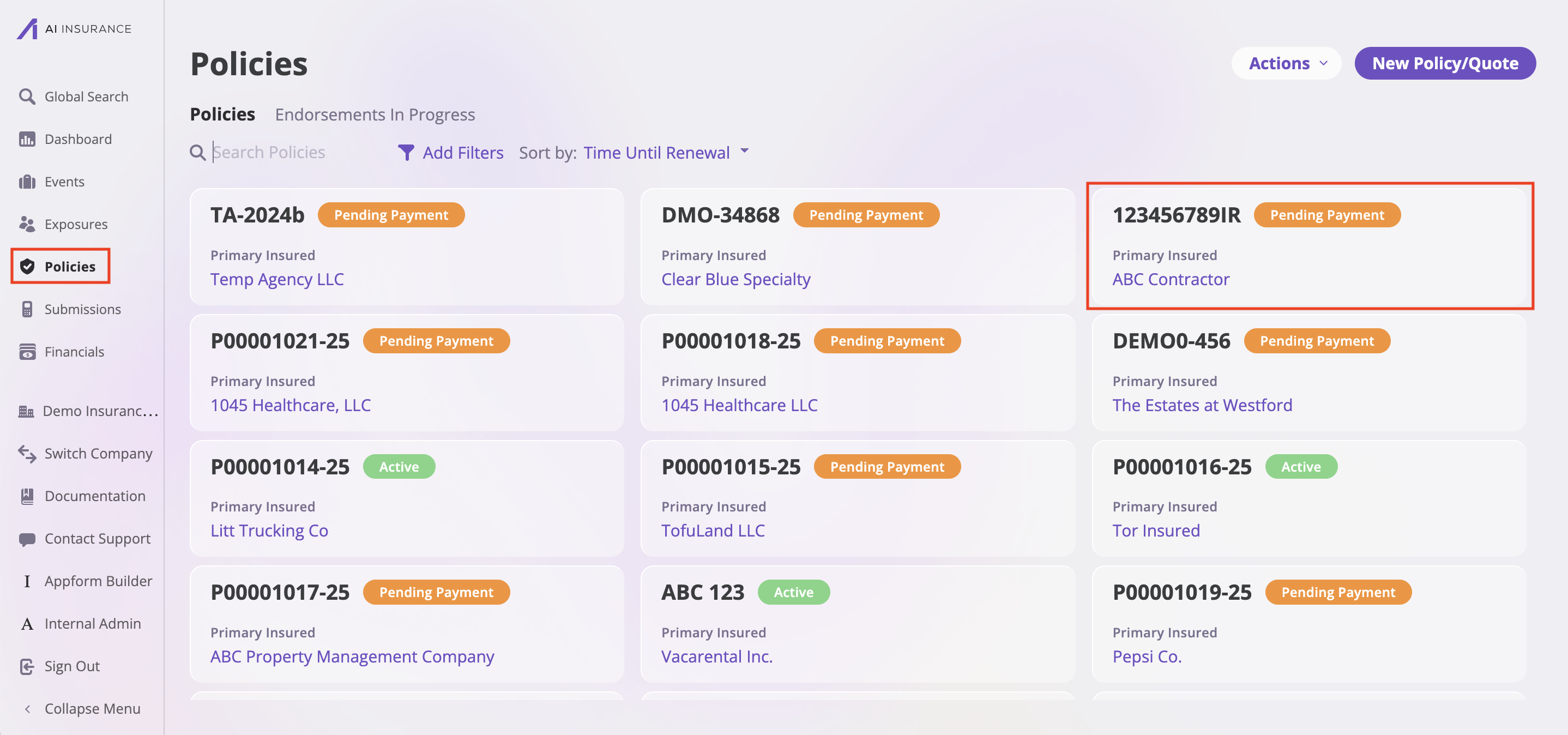This screenshot has height=735, width=1568.
Task: Open the Clear Blue Specialty insured link
Action: [735, 279]
